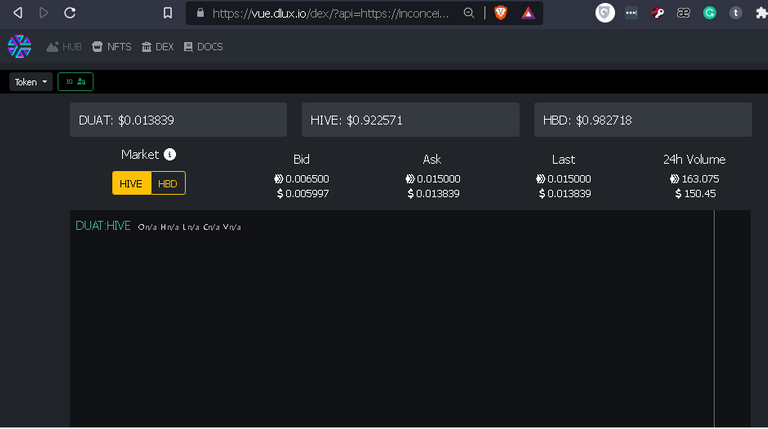The image size is (768, 430).
Task: Click the DLUX logo
Action: point(20,47)
